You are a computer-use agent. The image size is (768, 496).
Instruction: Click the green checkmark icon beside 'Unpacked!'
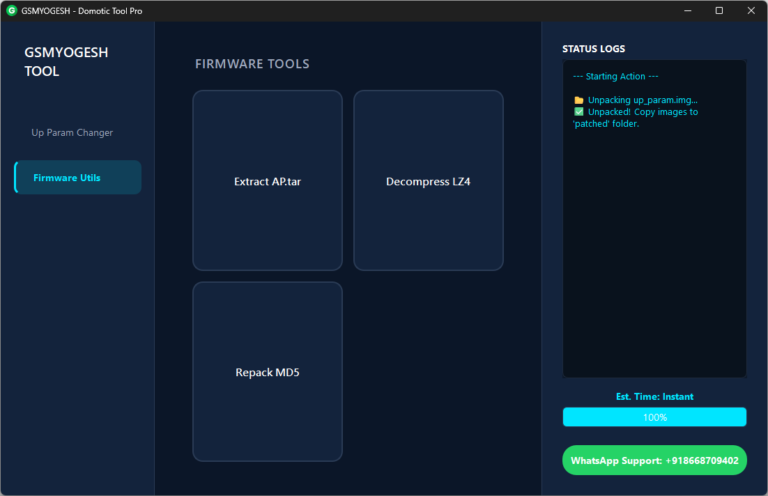point(579,112)
